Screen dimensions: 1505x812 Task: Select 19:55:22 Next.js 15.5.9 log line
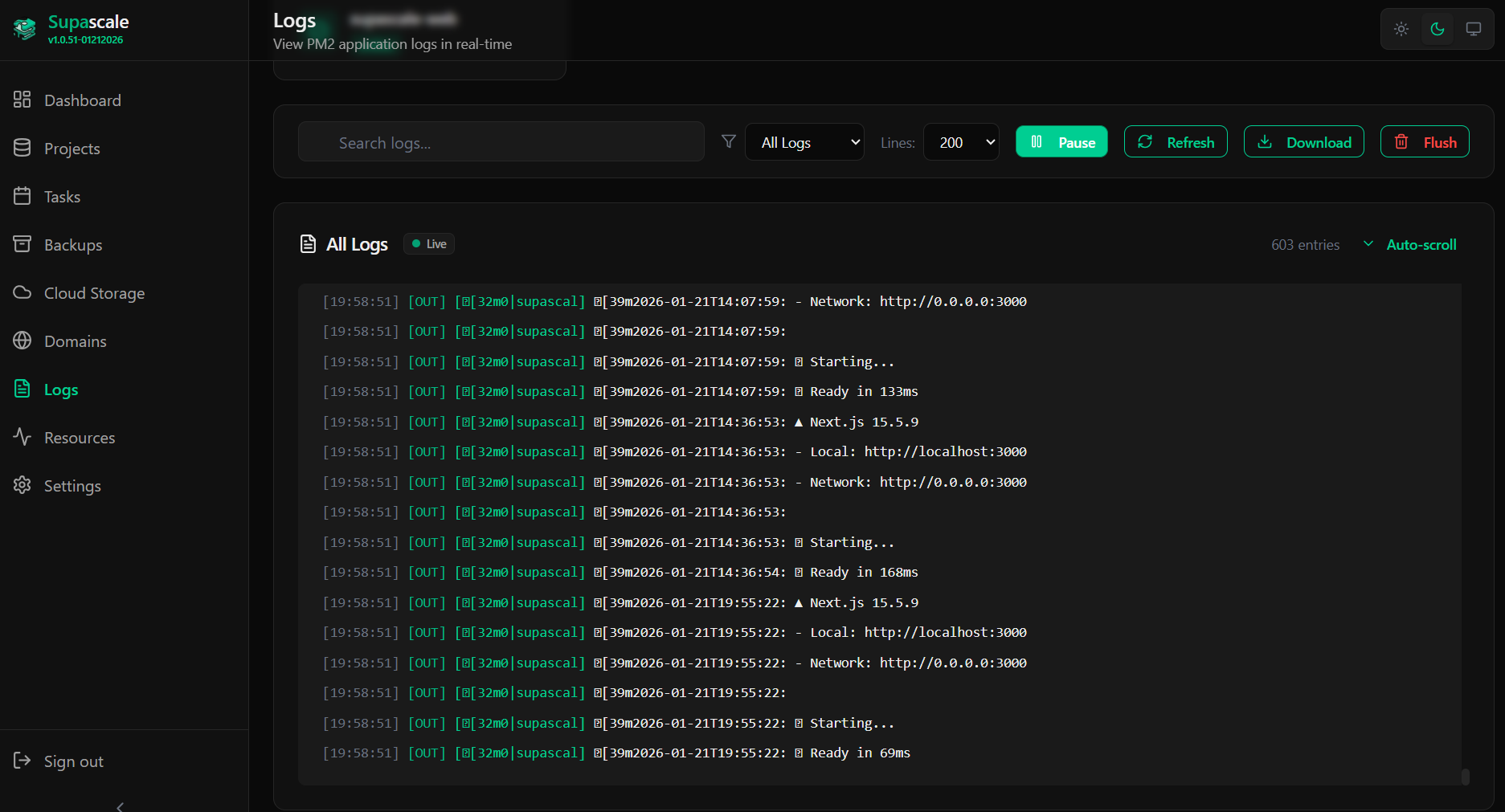(x=620, y=603)
